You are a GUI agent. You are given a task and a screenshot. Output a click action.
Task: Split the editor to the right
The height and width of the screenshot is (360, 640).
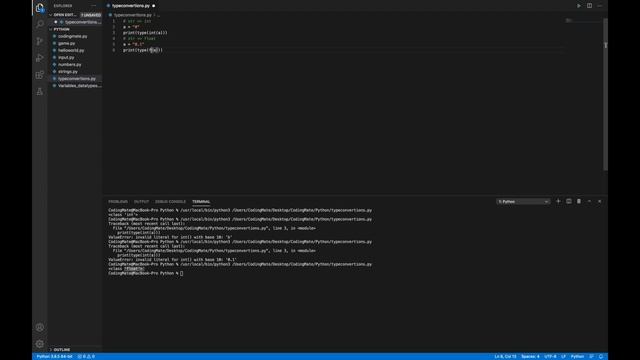[x=589, y=6]
